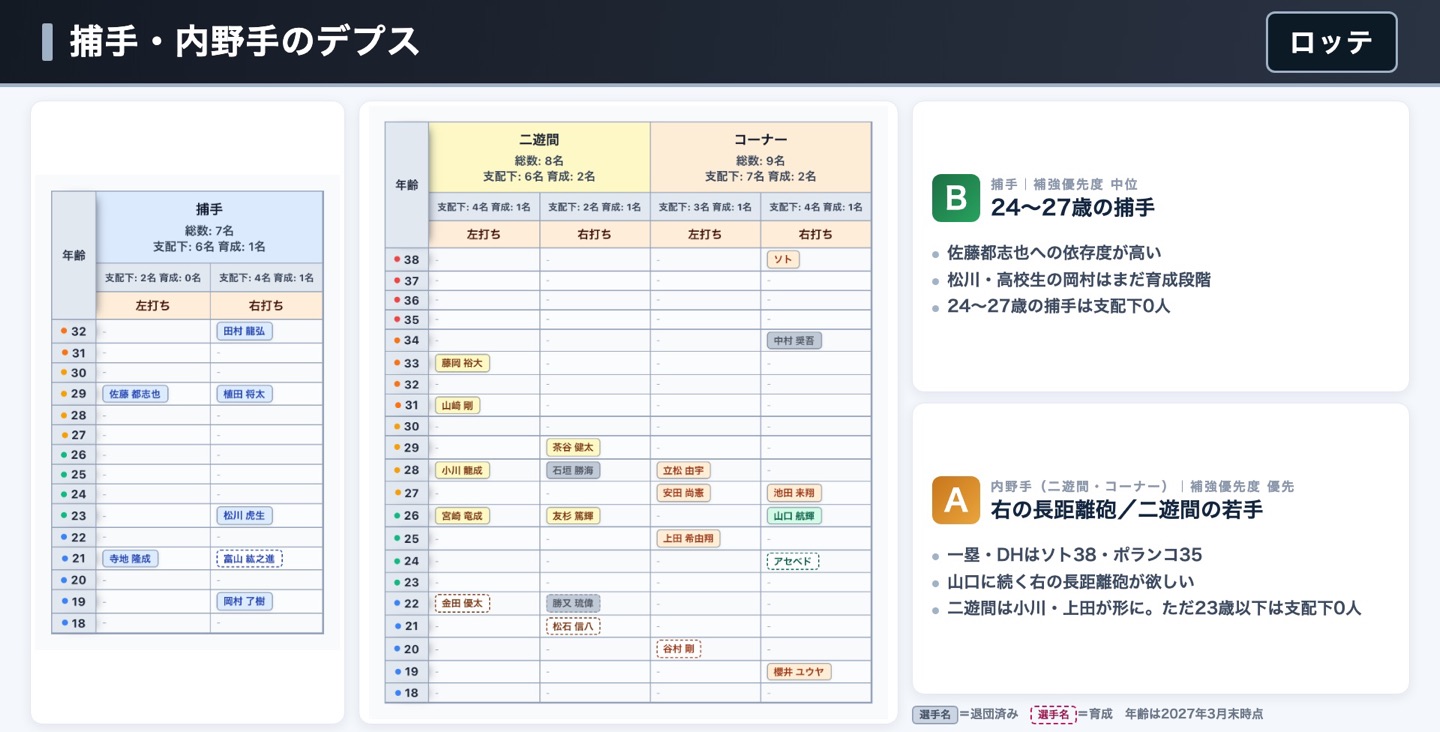The height and width of the screenshot is (732, 1440).
Task: Click the dashed アセベド chip
Action: [793, 561]
